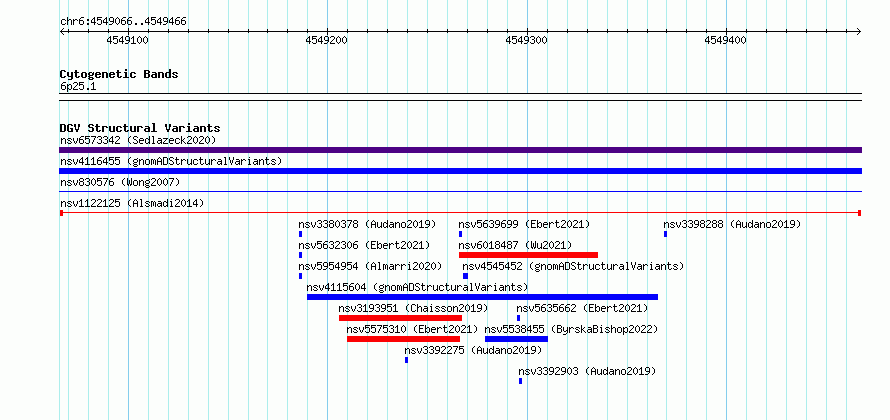Click ruler position 4549300
Viewport: 890px width, 420px height.
tap(527, 40)
